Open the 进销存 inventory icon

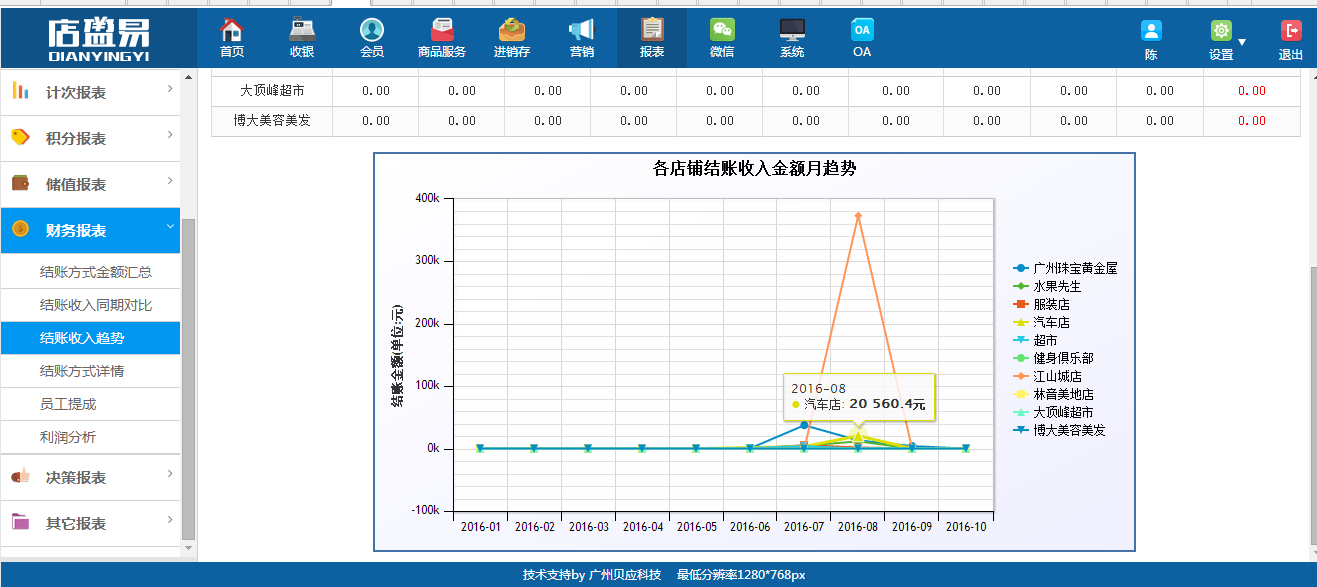(512, 30)
